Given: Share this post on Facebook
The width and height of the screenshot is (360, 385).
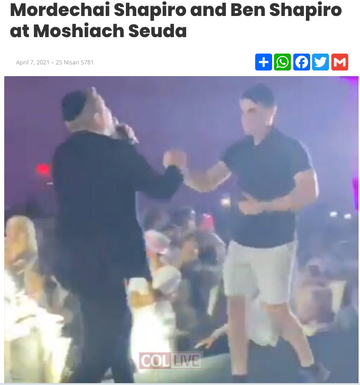Looking at the screenshot, I should 301,62.
